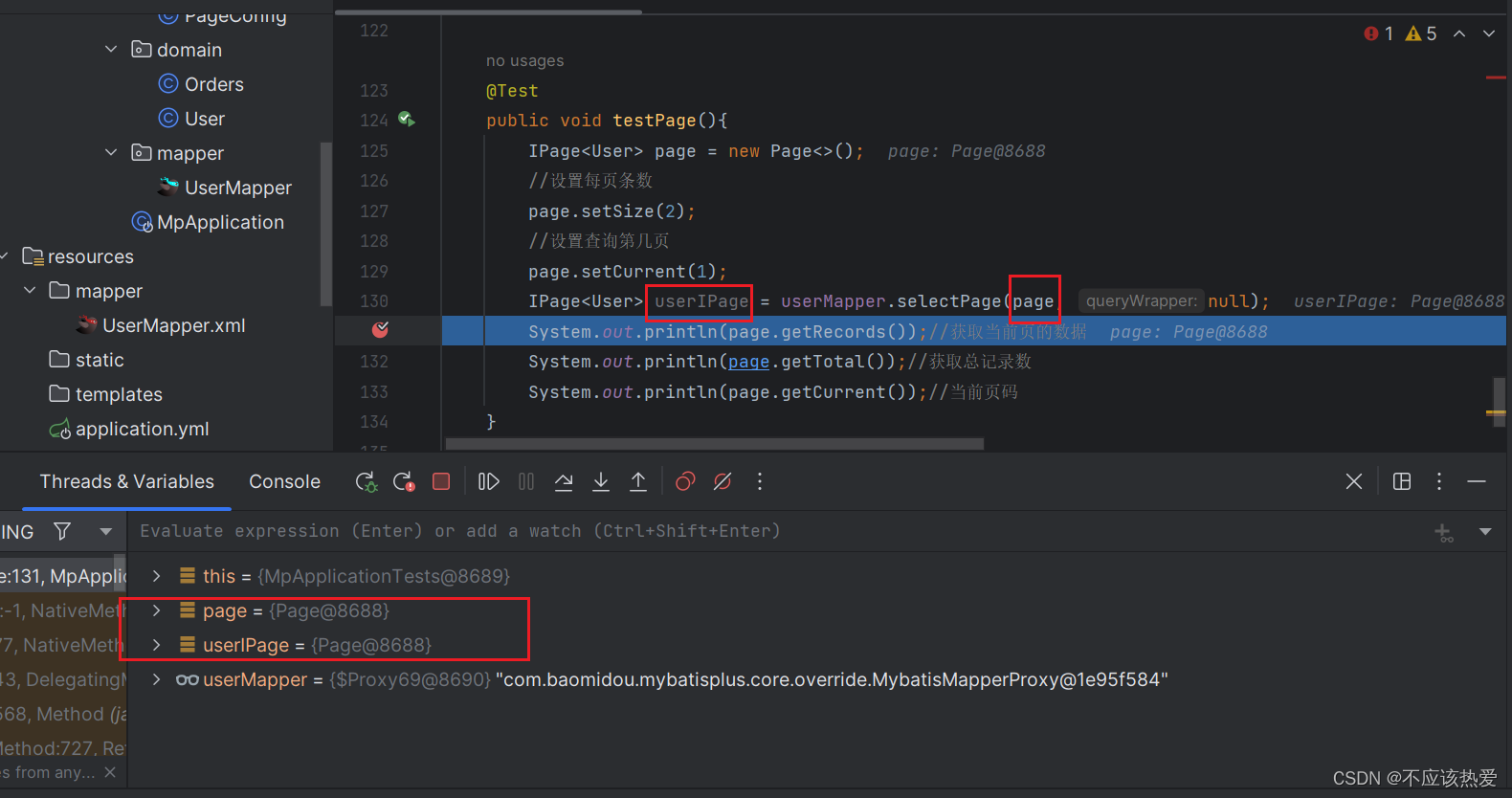
Task: Click the editor horizontal scrollbar
Action: 715,444
